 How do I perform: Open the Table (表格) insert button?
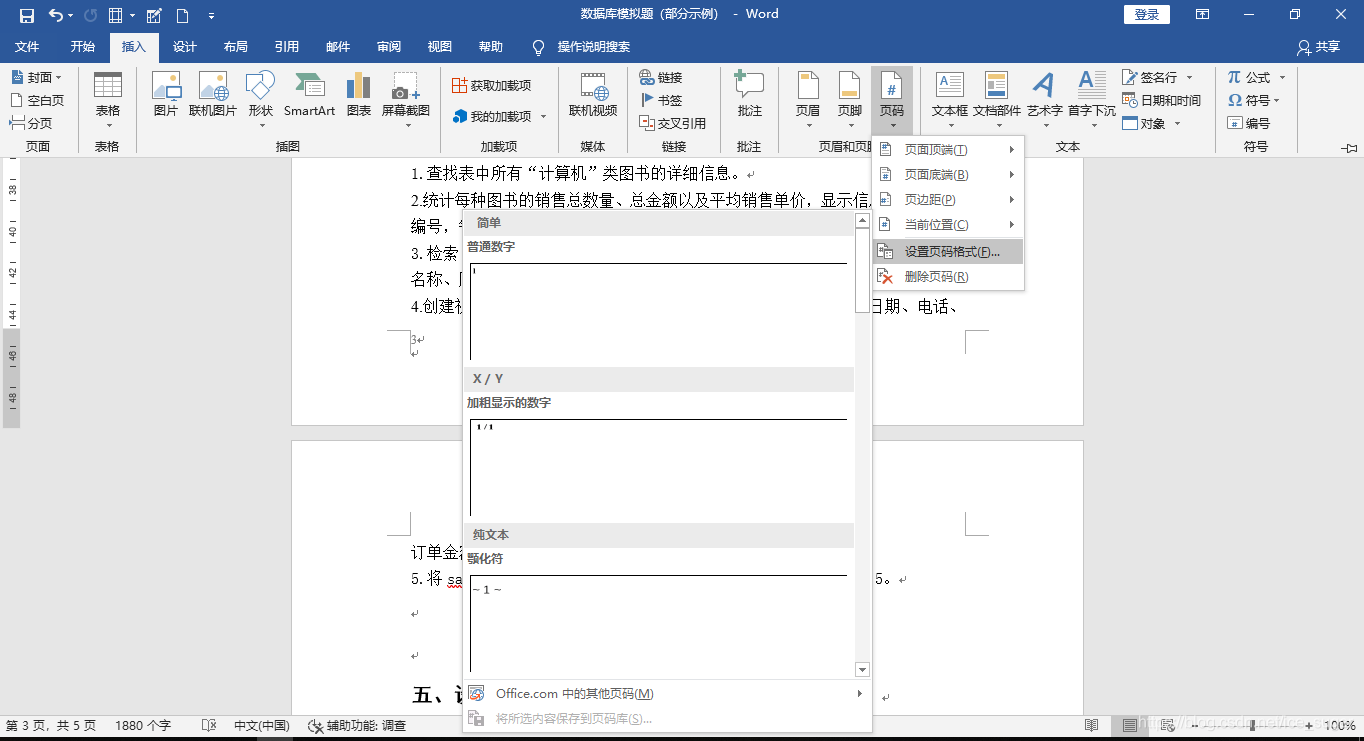point(107,97)
